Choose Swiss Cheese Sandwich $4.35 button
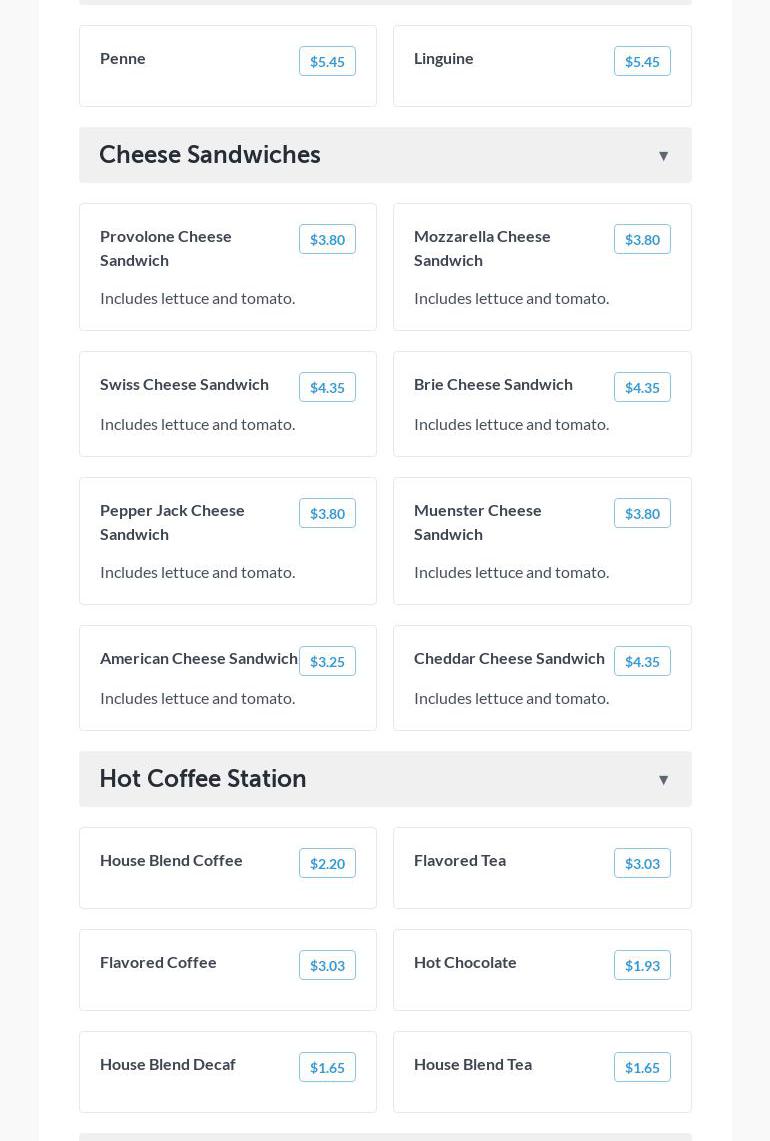Screen dimensions: 770x1141 point(327,388)
